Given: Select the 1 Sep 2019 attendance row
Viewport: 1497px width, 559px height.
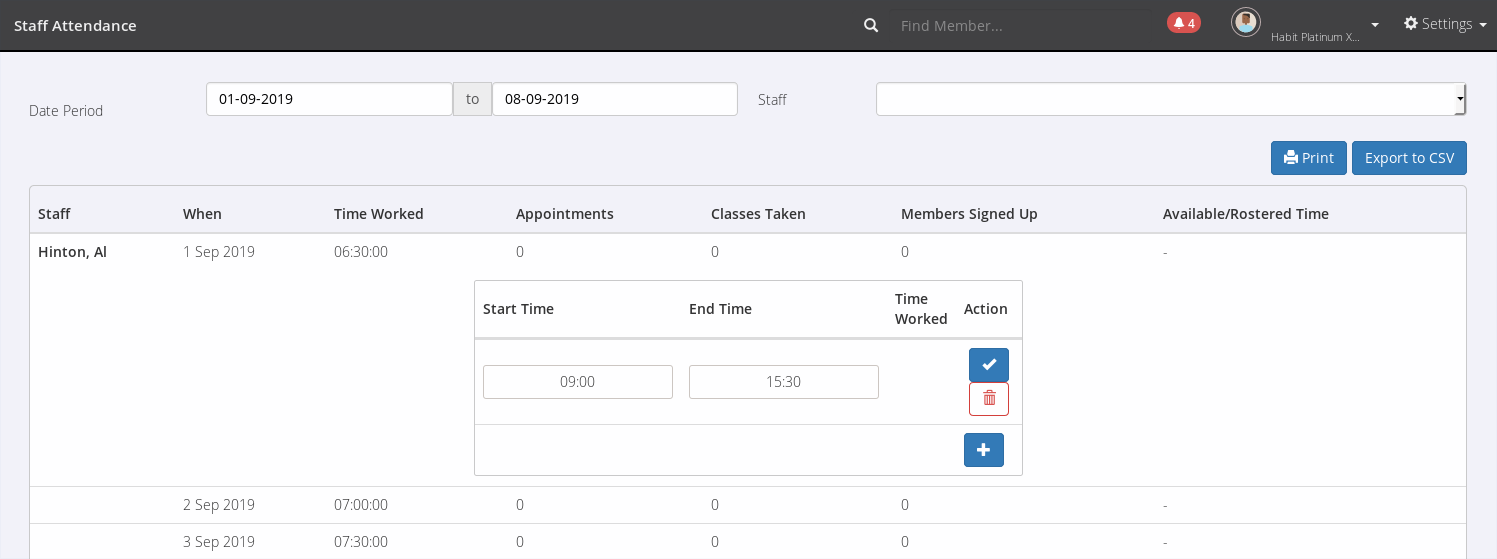Looking at the screenshot, I should point(218,252).
